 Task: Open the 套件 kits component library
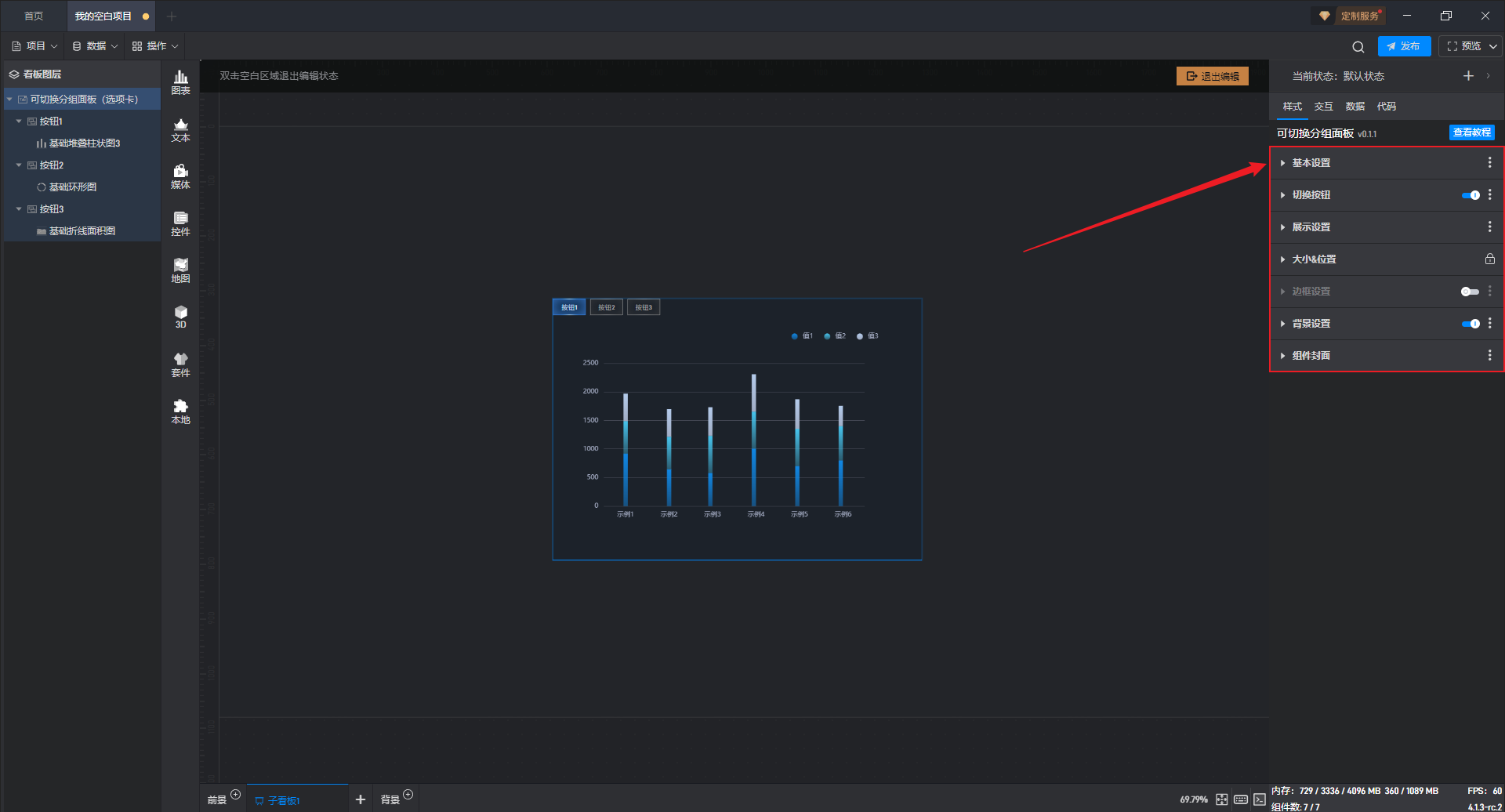tap(180, 364)
